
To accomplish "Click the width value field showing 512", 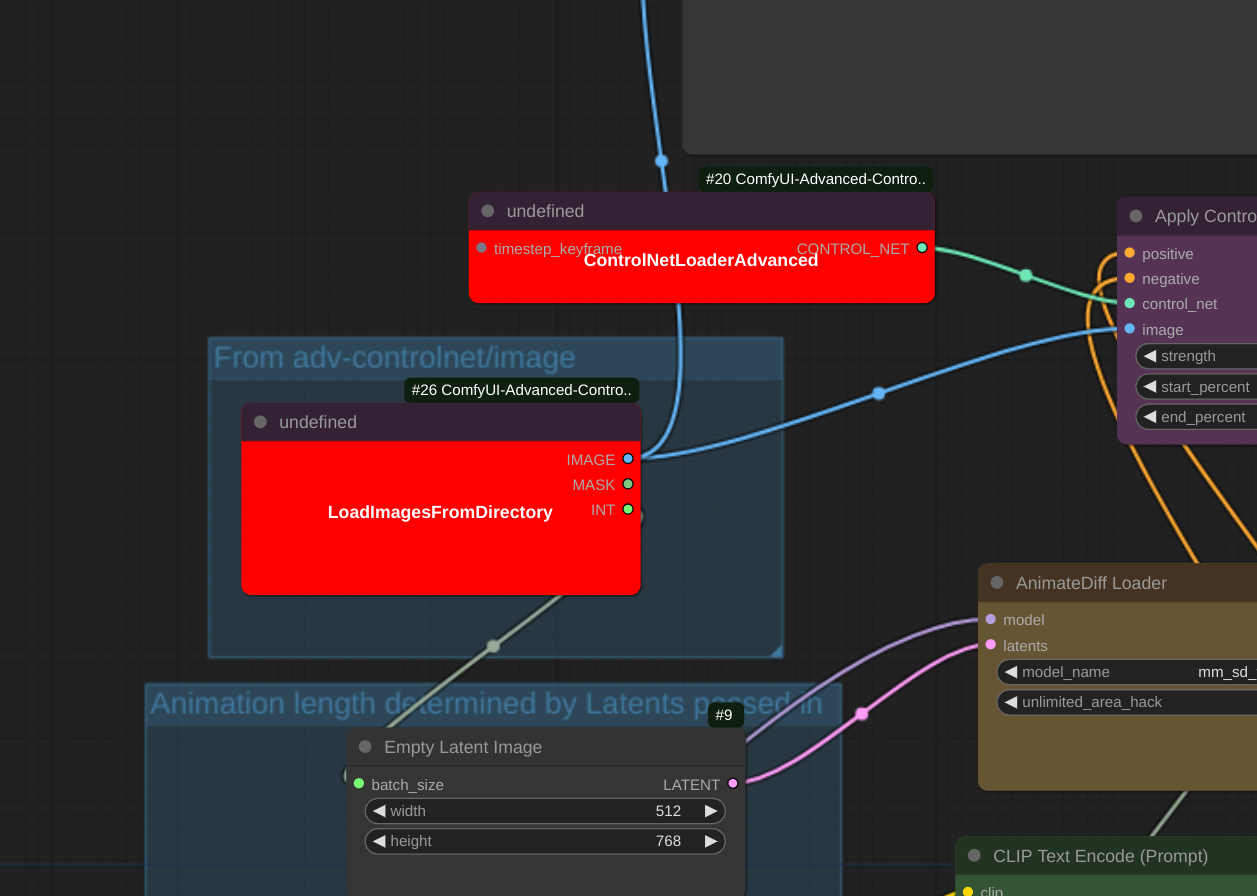I will pyautogui.click(x=668, y=811).
